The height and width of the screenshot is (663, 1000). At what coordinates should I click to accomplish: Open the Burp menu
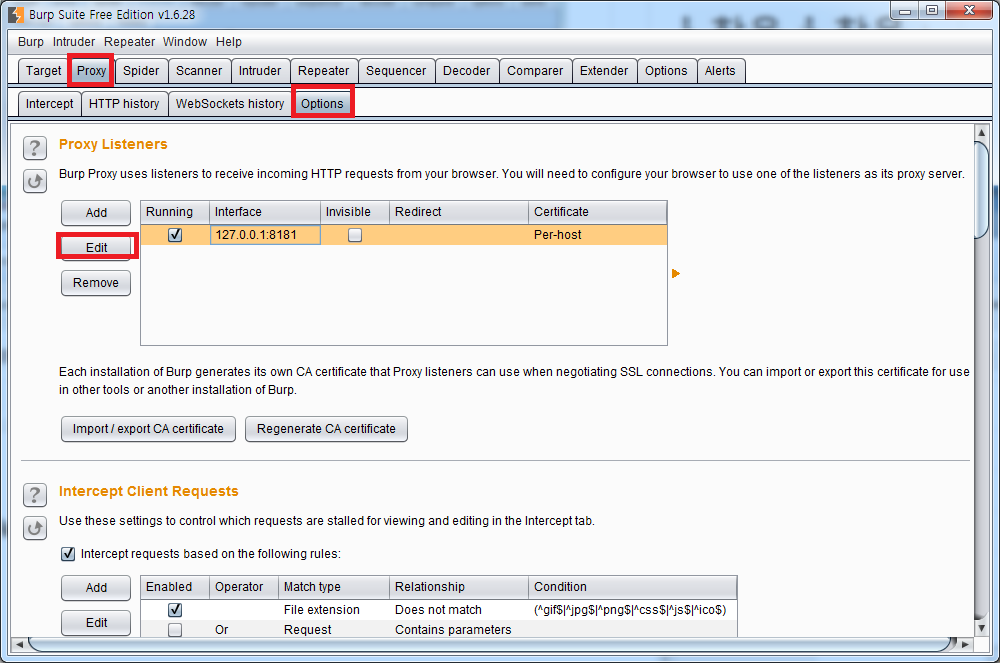(31, 41)
